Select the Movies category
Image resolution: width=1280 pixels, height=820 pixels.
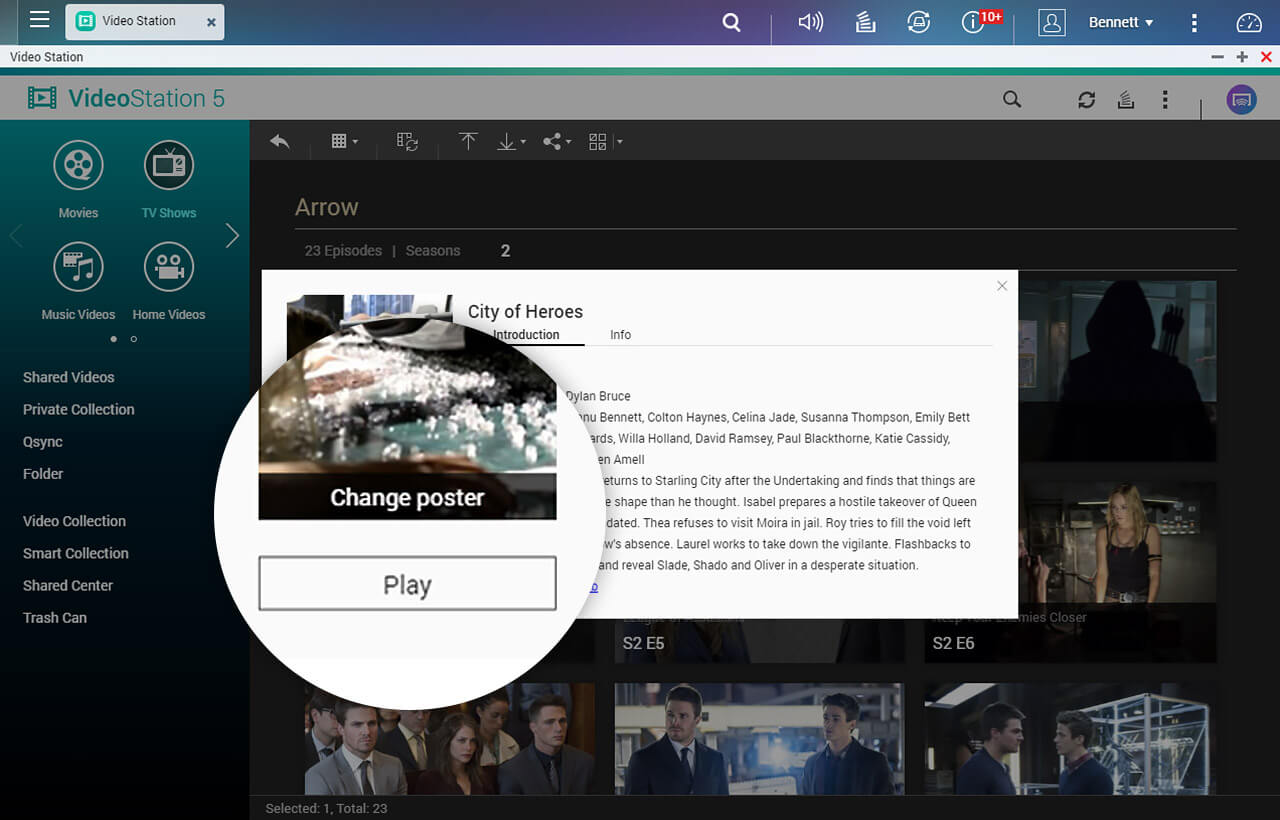[x=78, y=180]
